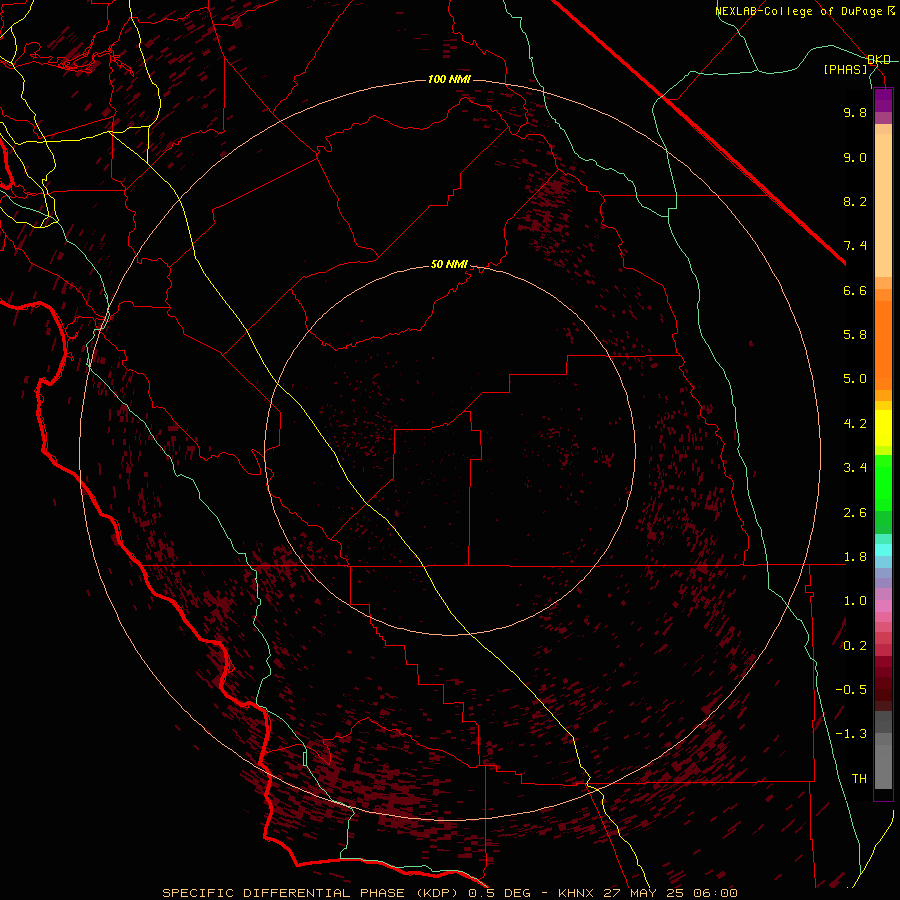This screenshot has width=900, height=900.
Task: Click the BKD label above the color scale
Action: 879,60
